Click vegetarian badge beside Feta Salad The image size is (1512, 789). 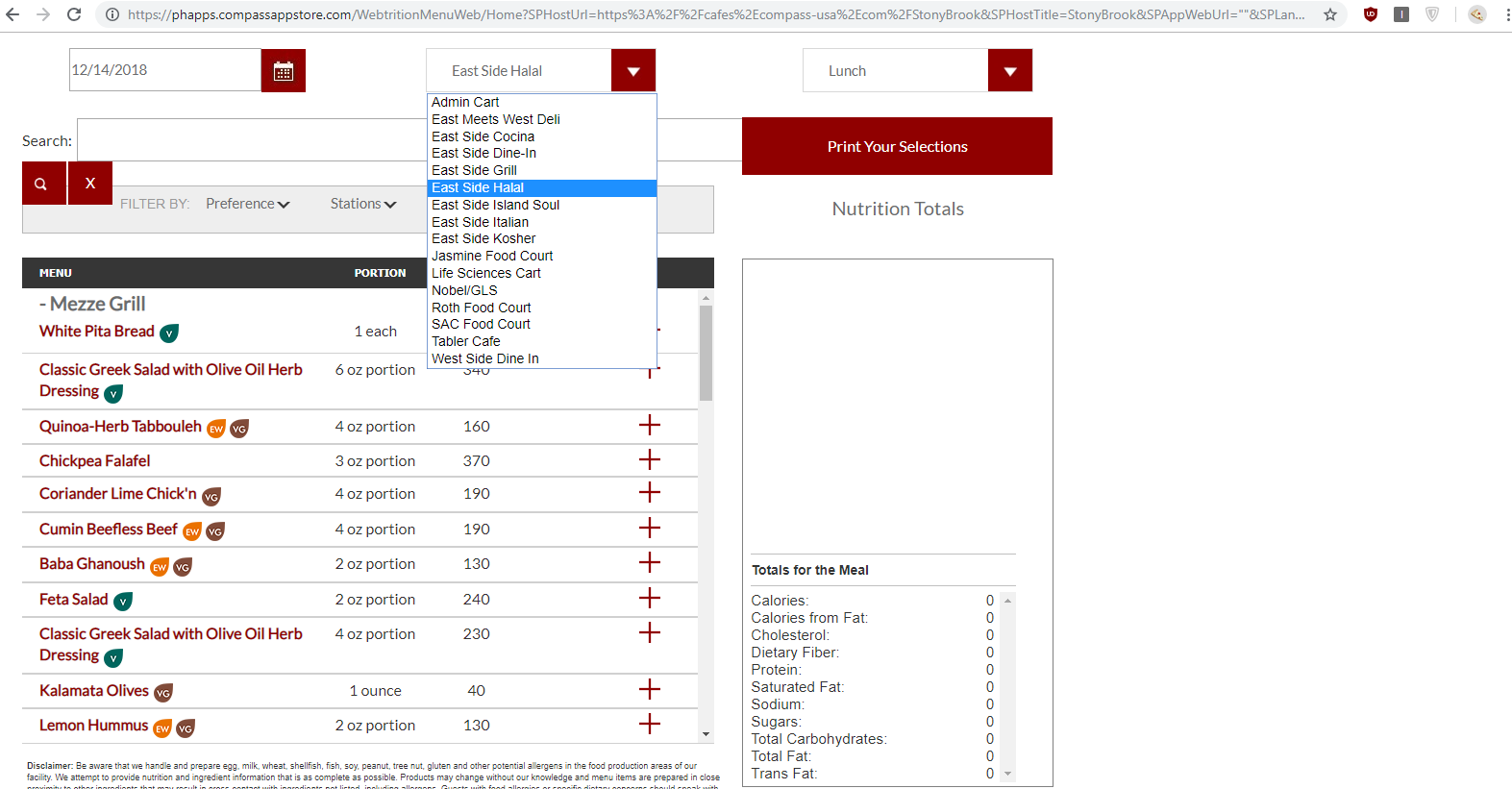click(123, 602)
